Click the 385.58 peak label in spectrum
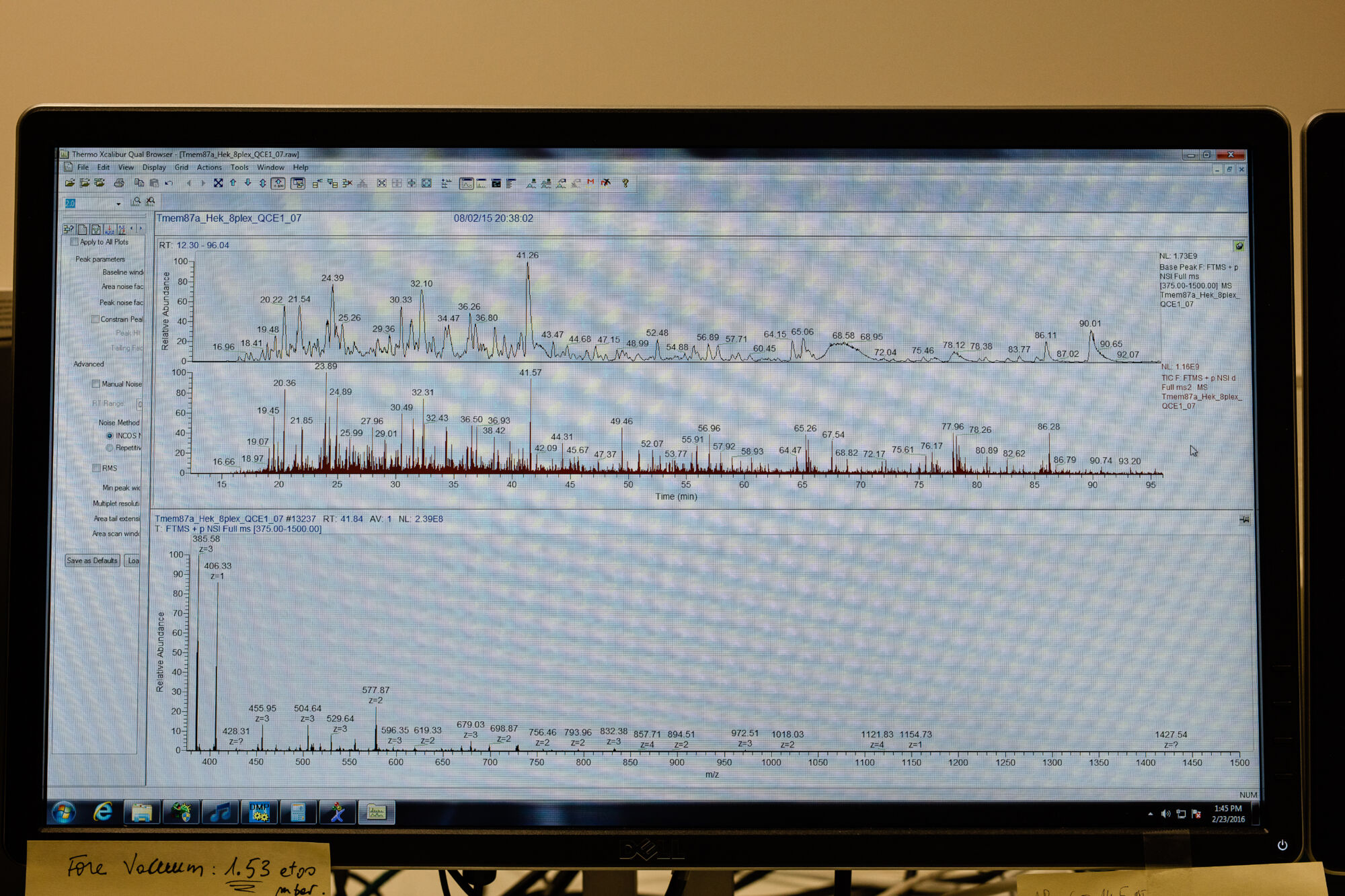This screenshot has height=896, width=1345. tap(206, 538)
